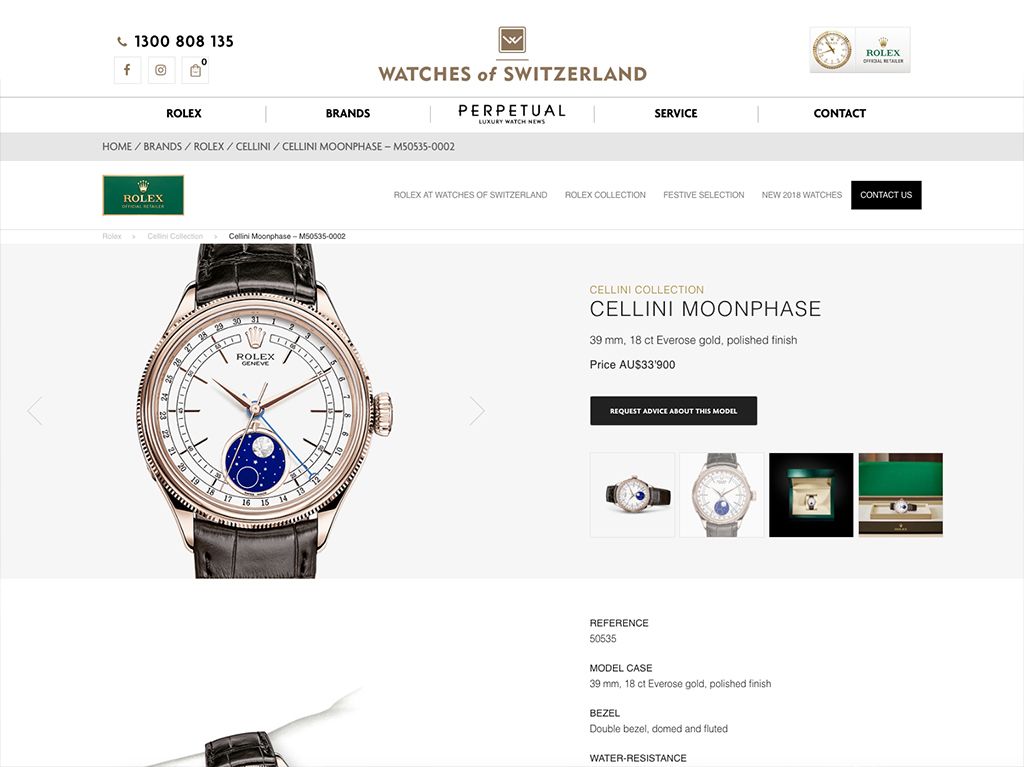Open the BRANDS main menu item

point(347,113)
